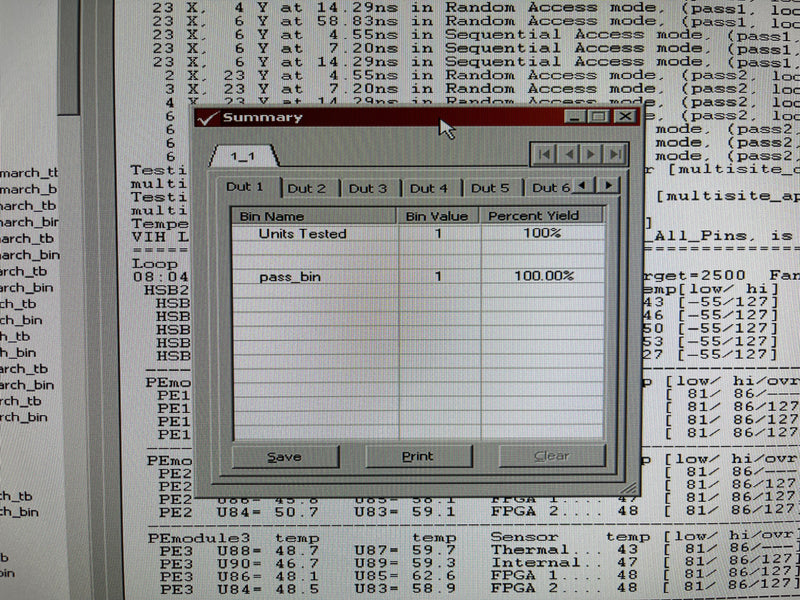Click the Bin Value column header
This screenshot has width=800, height=600.
point(434,214)
